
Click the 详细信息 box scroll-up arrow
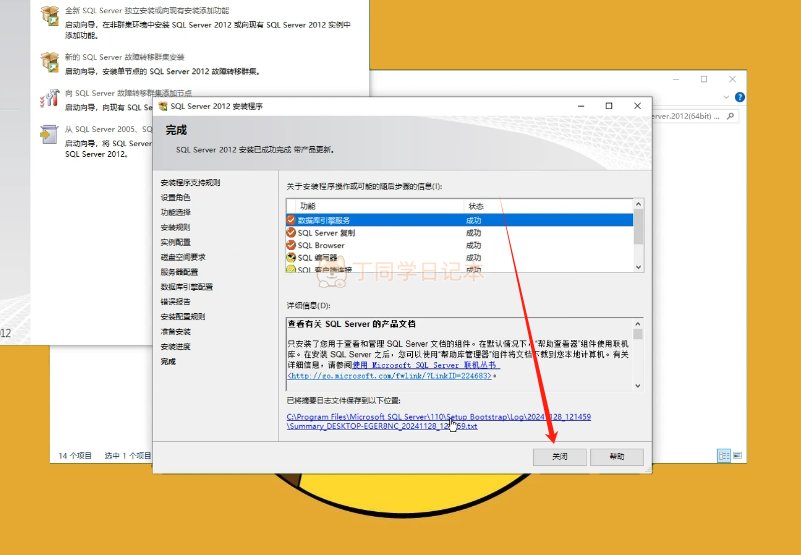pyautogui.click(x=638, y=323)
